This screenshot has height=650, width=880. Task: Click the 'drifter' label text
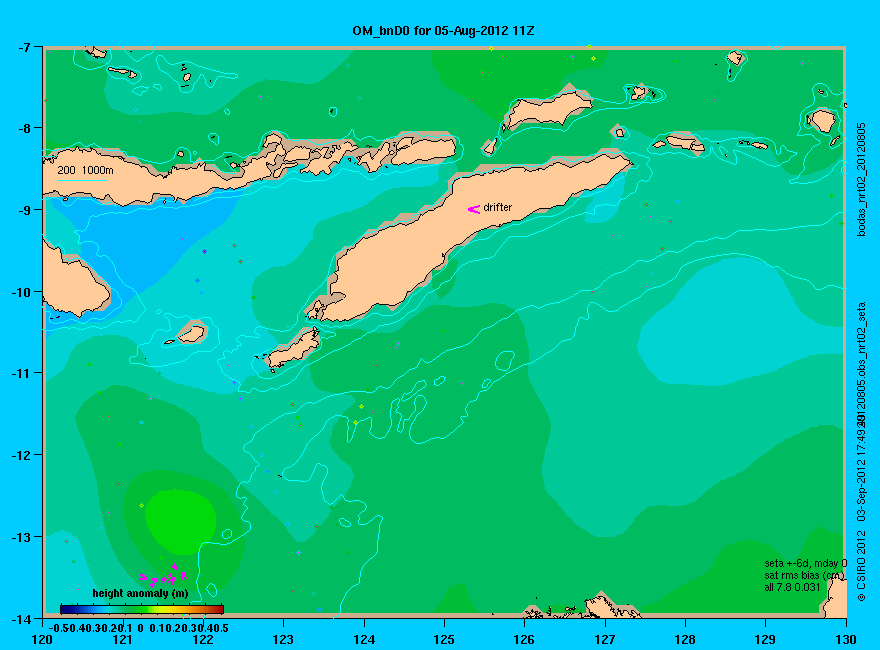[498, 207]
